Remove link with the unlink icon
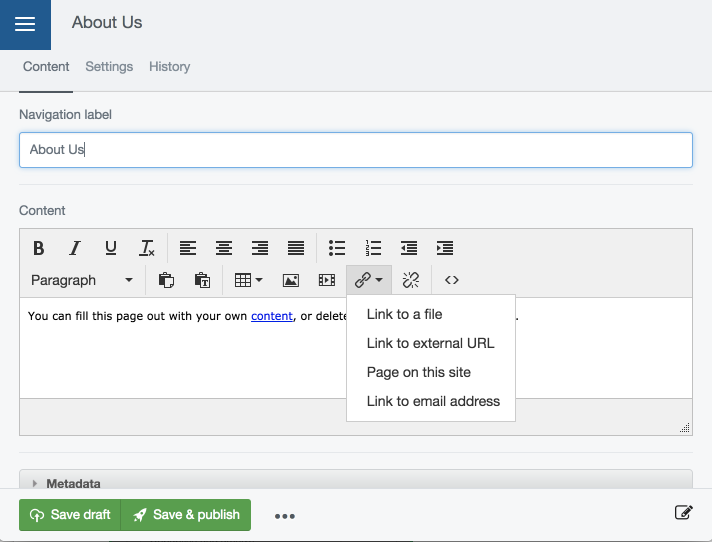 click(x=410, y=280)
